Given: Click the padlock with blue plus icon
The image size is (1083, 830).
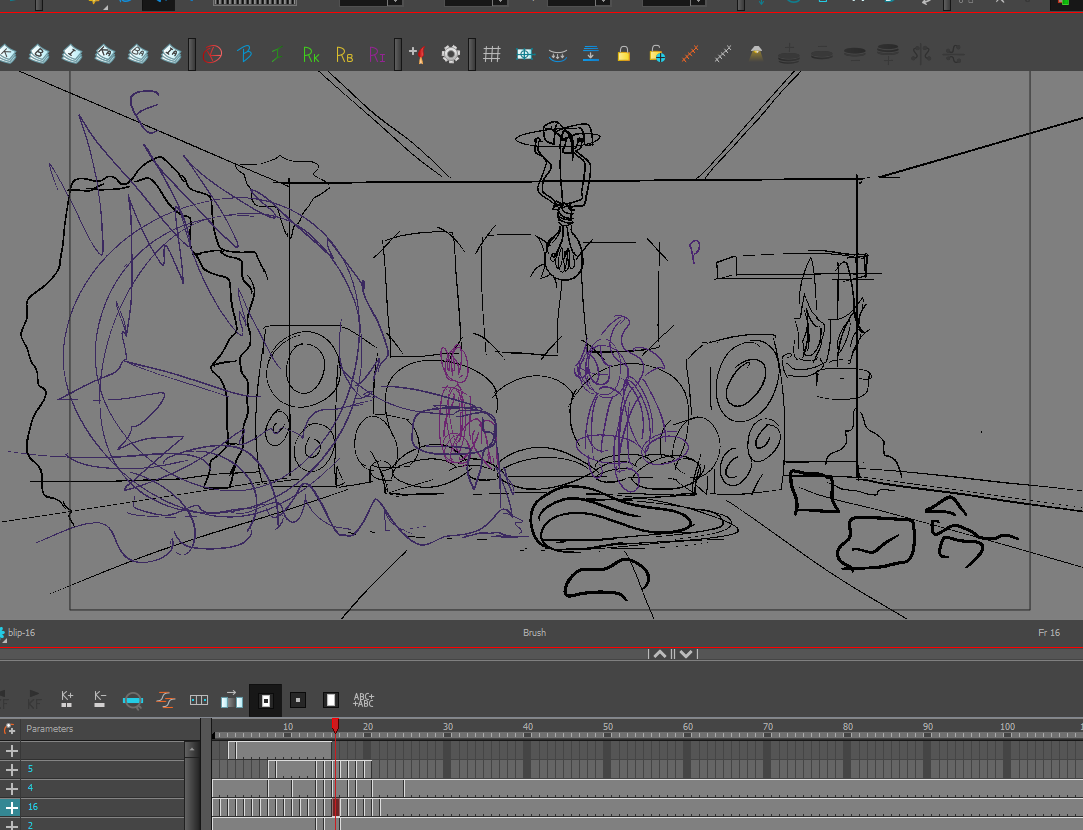Looking at the screenshot, I should (657, 54).
